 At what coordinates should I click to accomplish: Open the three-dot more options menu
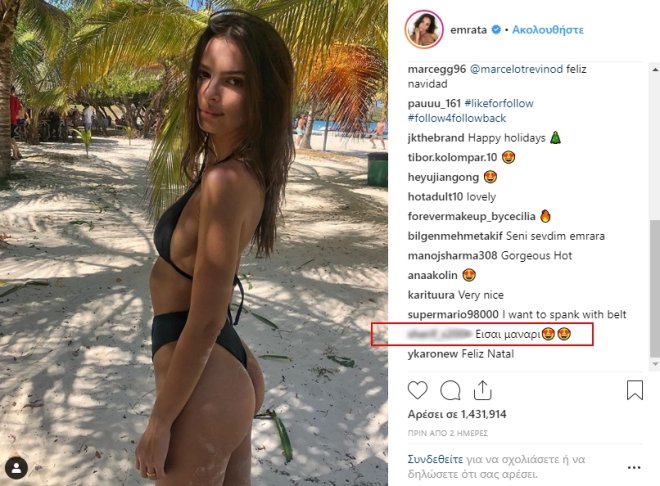pyautogui.click(x=634, y=467)
